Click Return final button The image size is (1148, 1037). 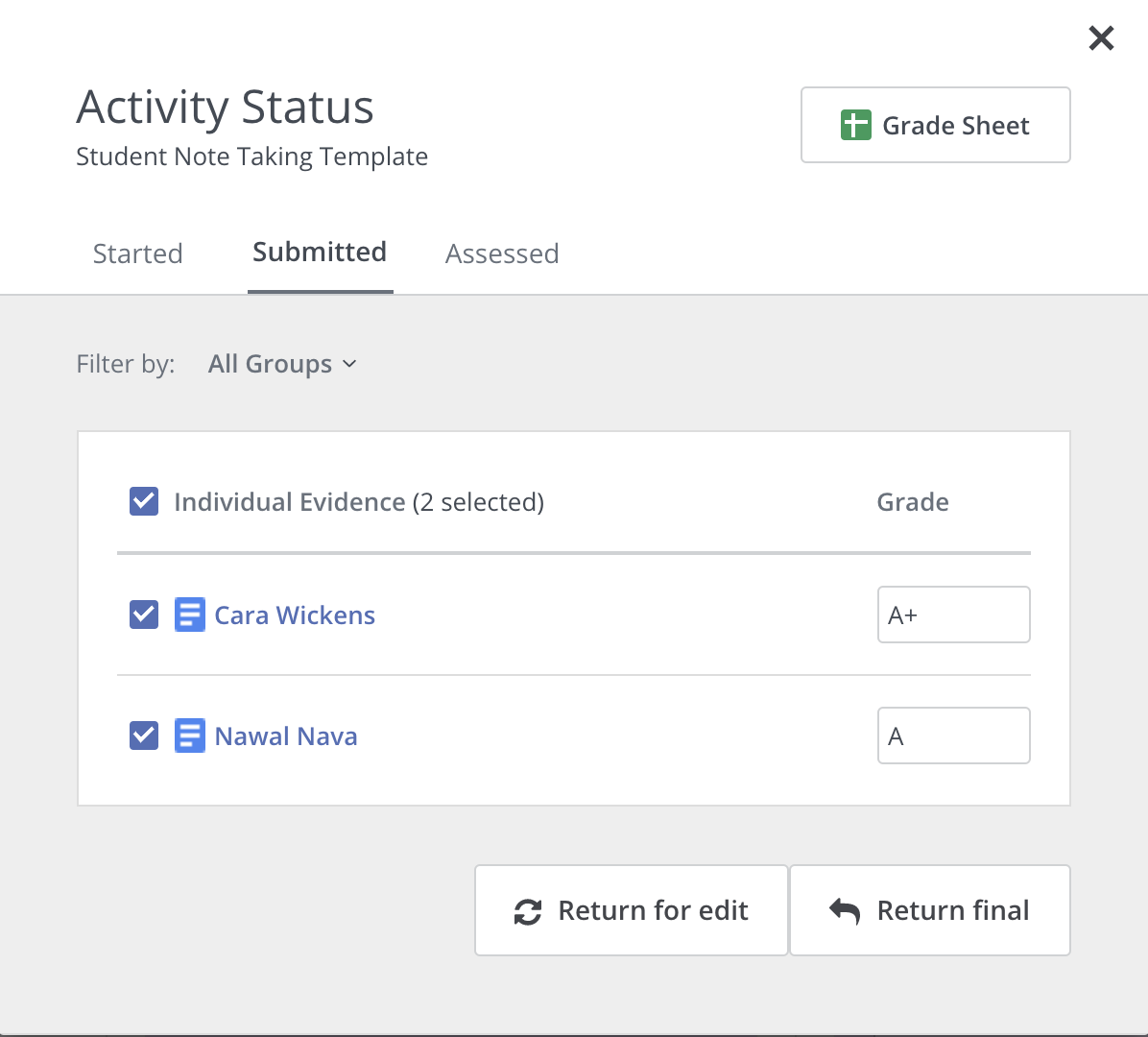point(930,910)
